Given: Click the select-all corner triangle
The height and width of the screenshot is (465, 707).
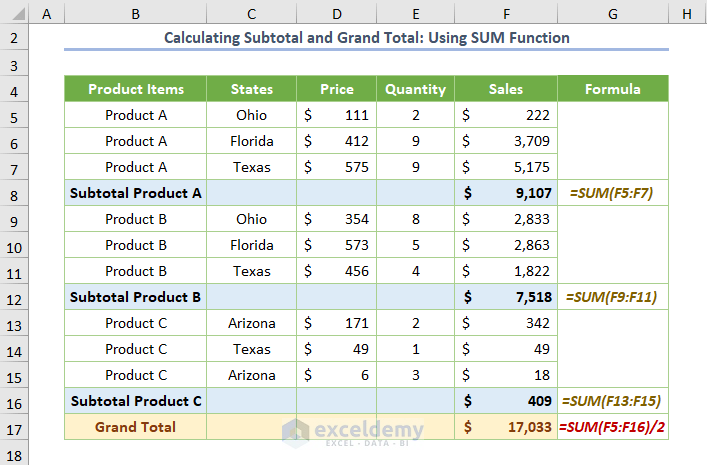Looking at the screenshot, I should point(14,13).
